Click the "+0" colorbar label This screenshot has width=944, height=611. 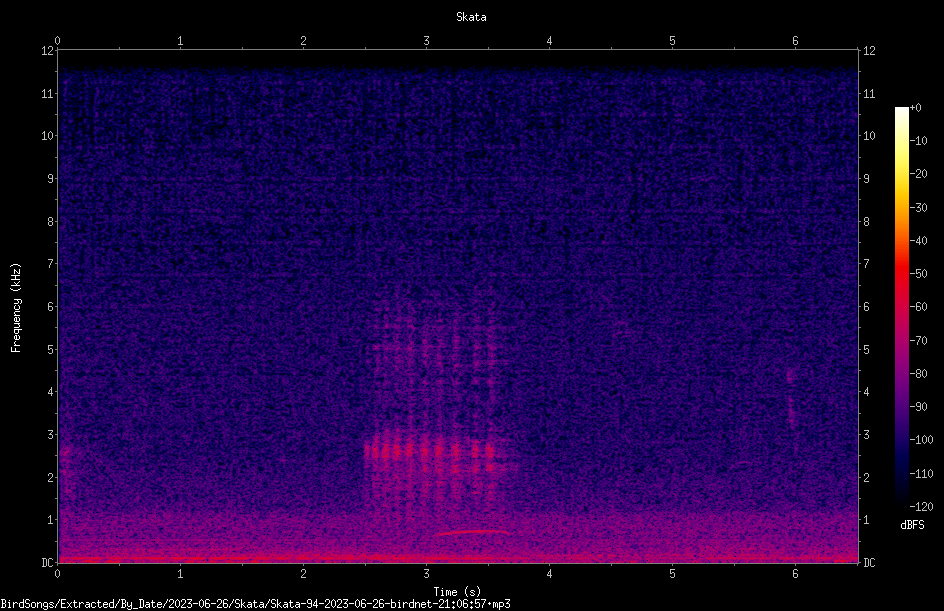point(915,108)
